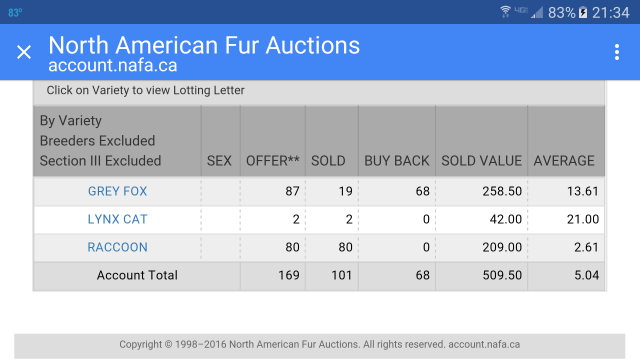Screen dimensions: 640x360
Task: Tap the battery status icon
Action: click(x=583, y=13)
